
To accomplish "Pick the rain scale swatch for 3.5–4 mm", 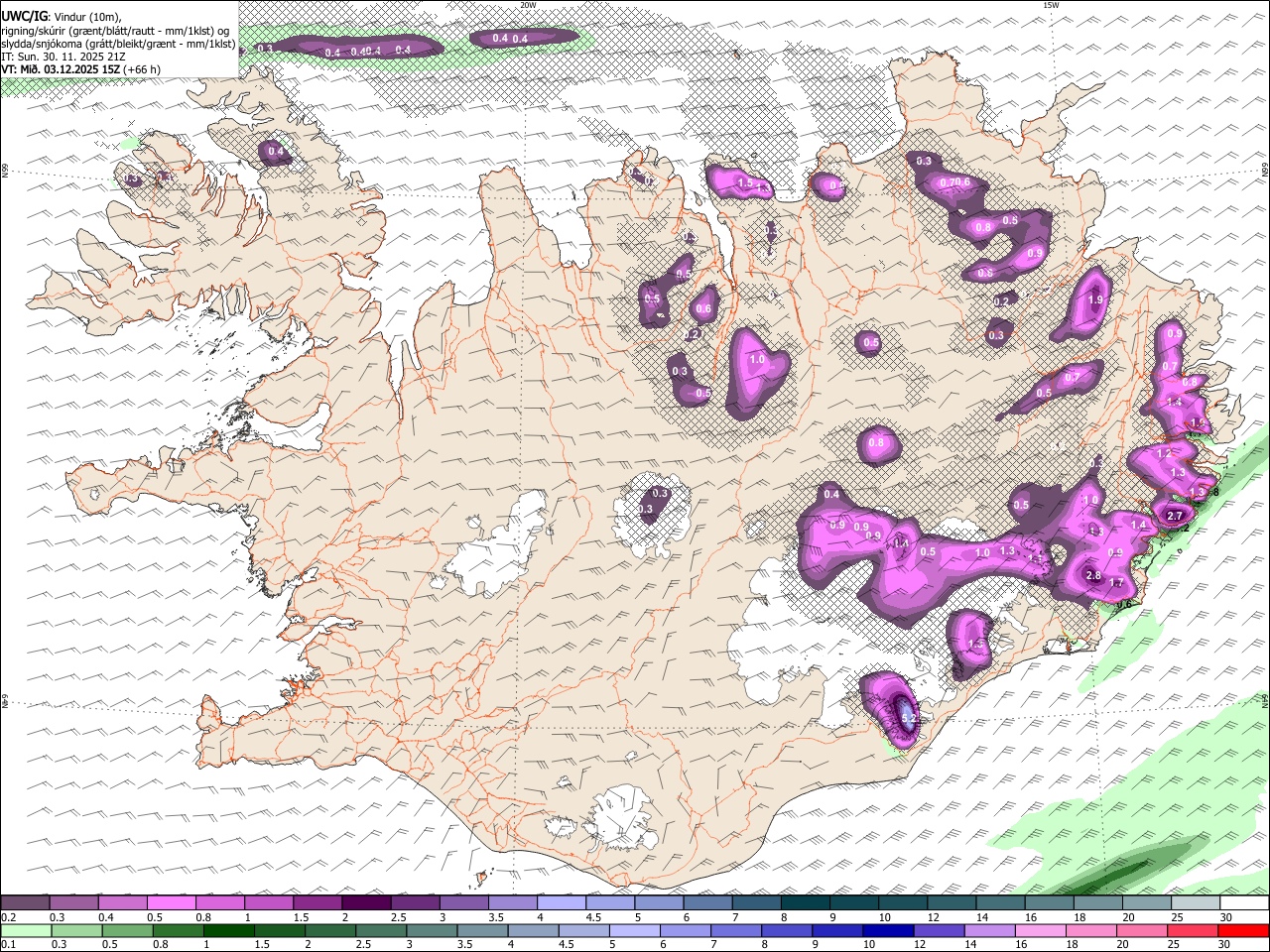I will [482, 930].
